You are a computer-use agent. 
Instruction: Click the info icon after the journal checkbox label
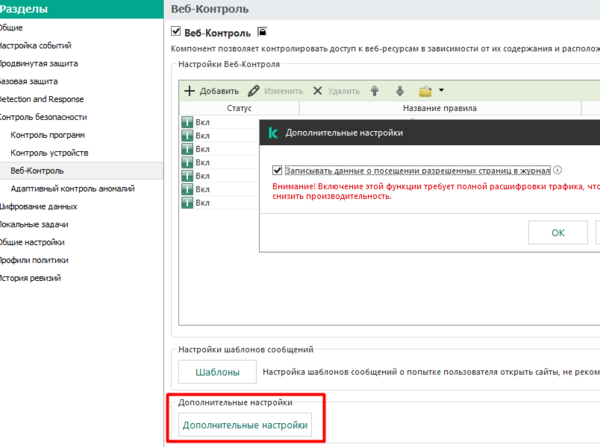click(x=557, y=170)
